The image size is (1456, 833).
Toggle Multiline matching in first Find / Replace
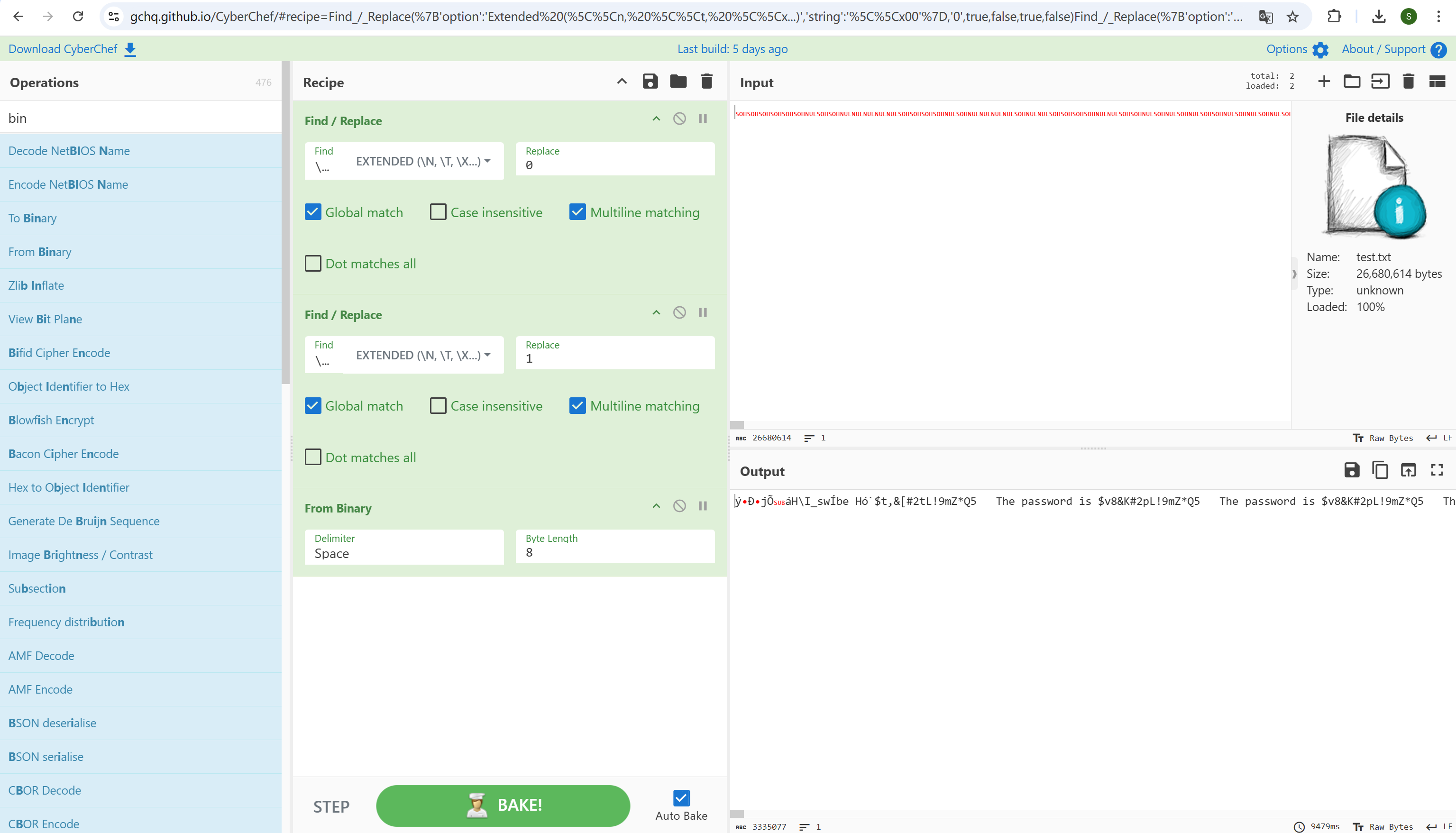578,212
